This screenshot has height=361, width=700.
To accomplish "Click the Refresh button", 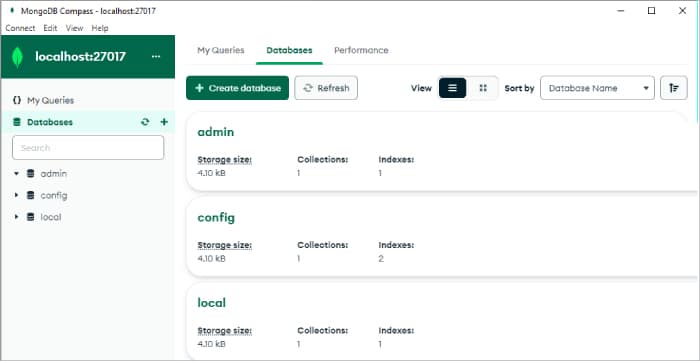I will (x=326, y=88).
